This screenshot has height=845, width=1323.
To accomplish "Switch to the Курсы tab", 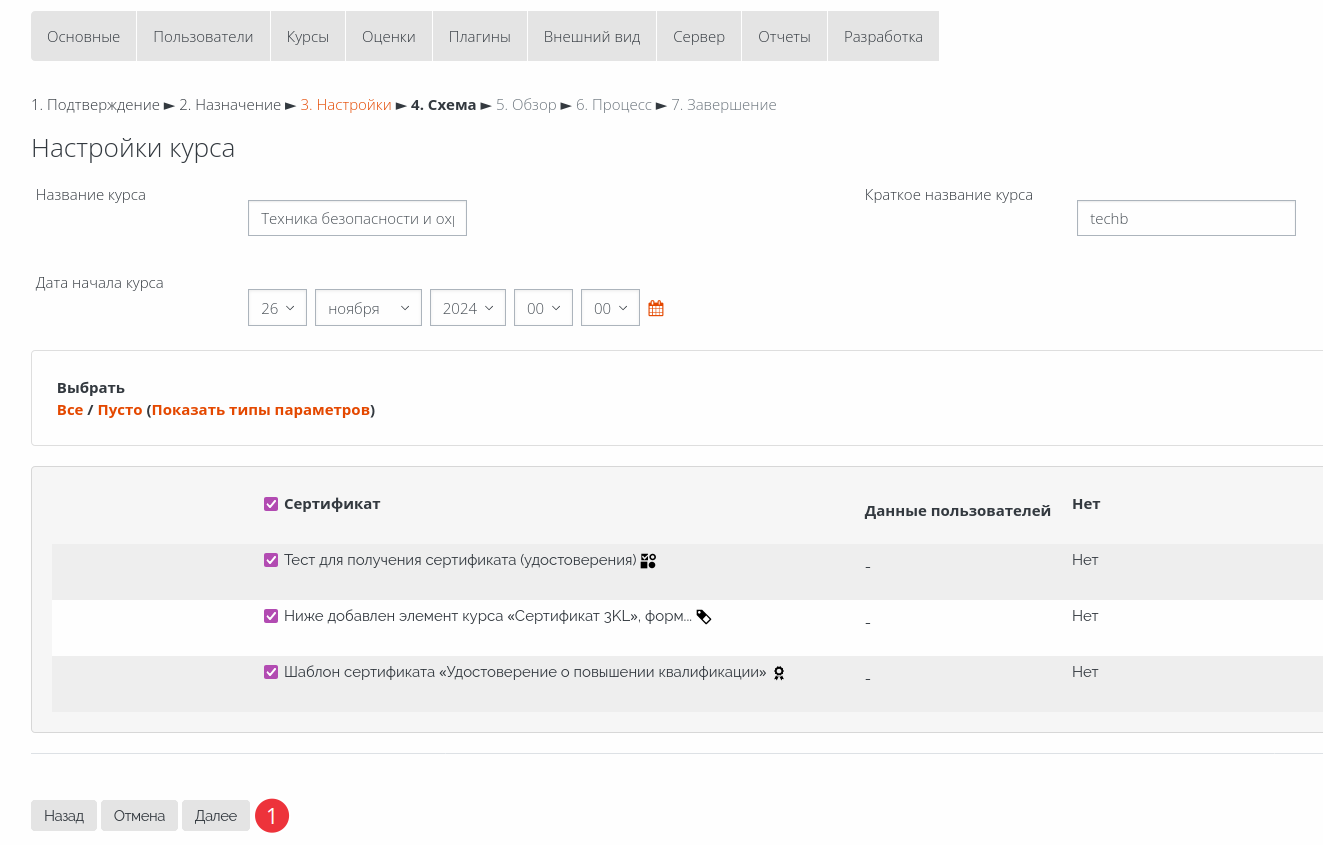I will point(307,36).
